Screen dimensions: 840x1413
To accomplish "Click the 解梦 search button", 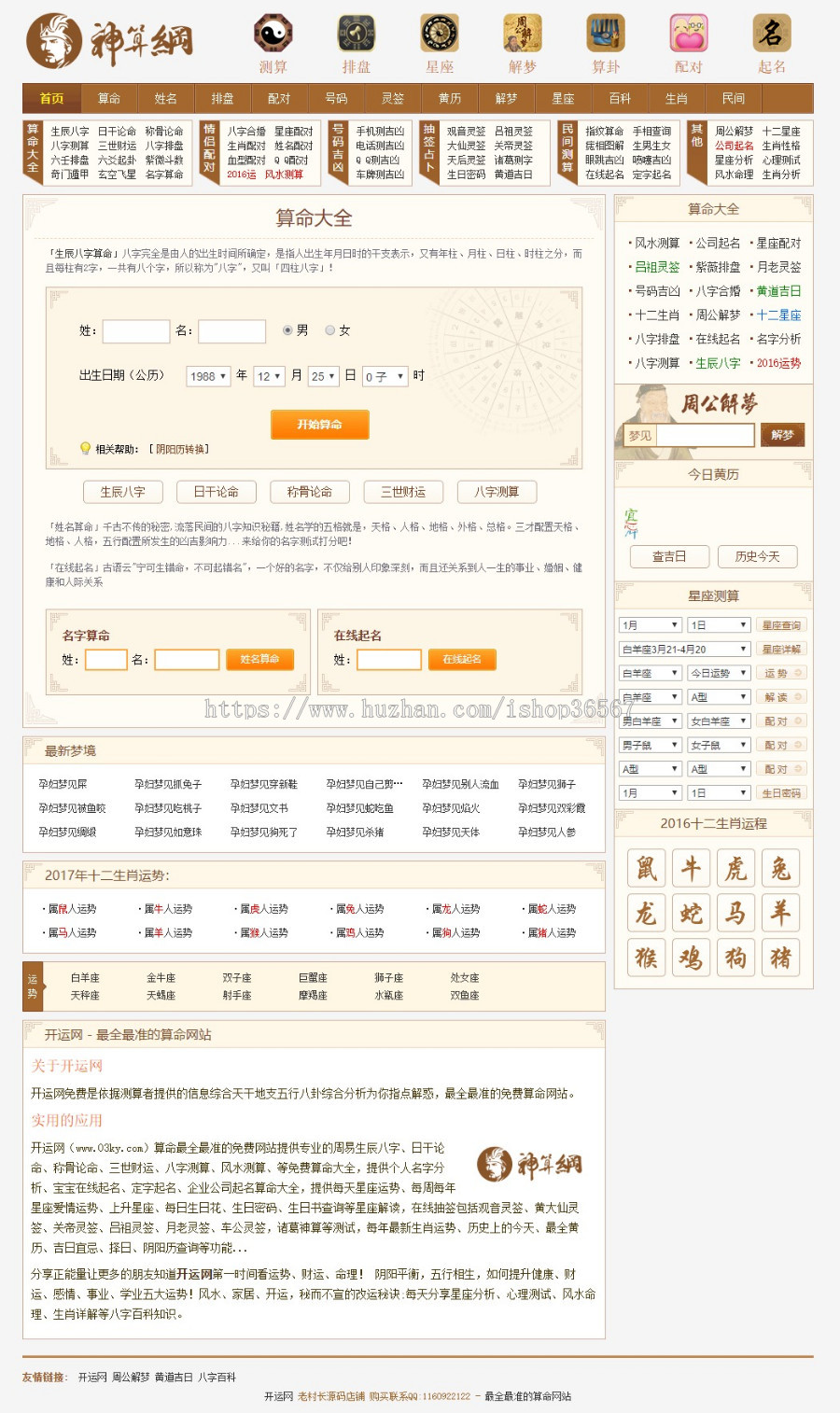I will point(782,435).
